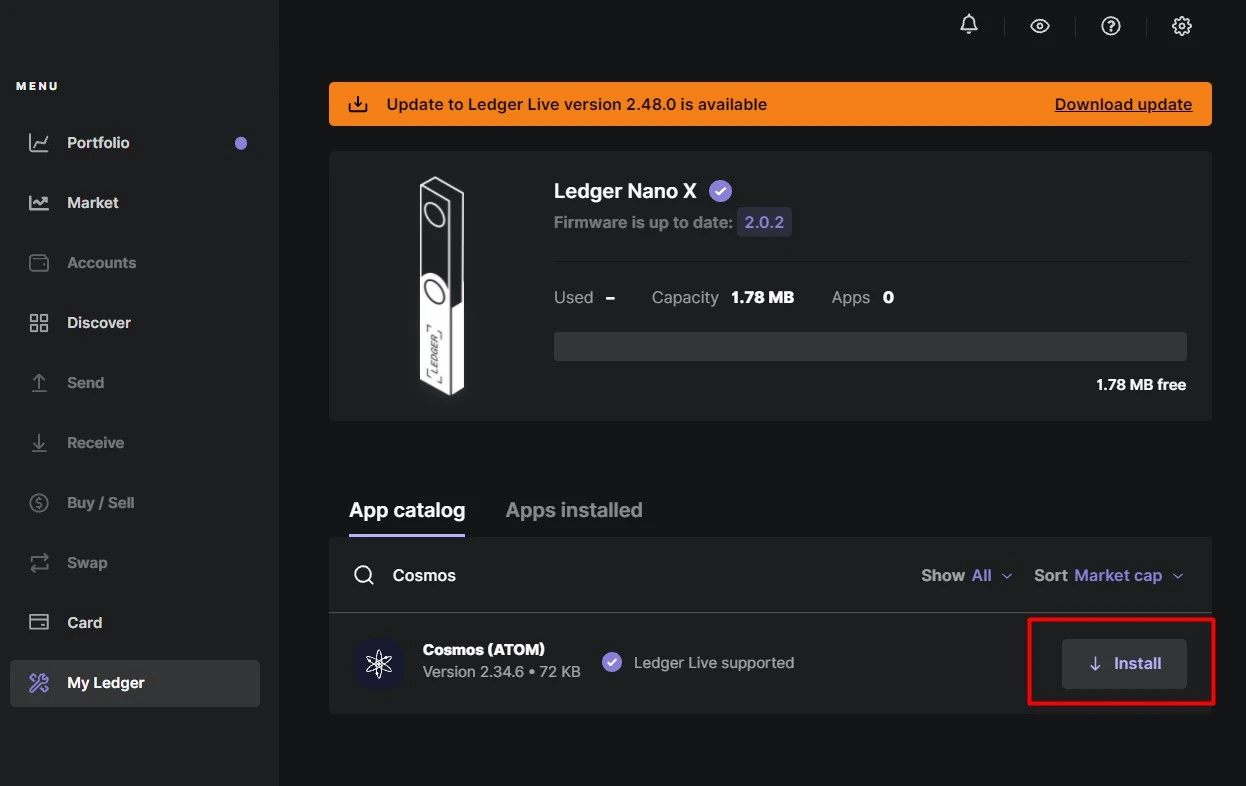This screenshot has height=786, width=1246.
Task: Click the Discover grid icon
Action: click(39, 323)
